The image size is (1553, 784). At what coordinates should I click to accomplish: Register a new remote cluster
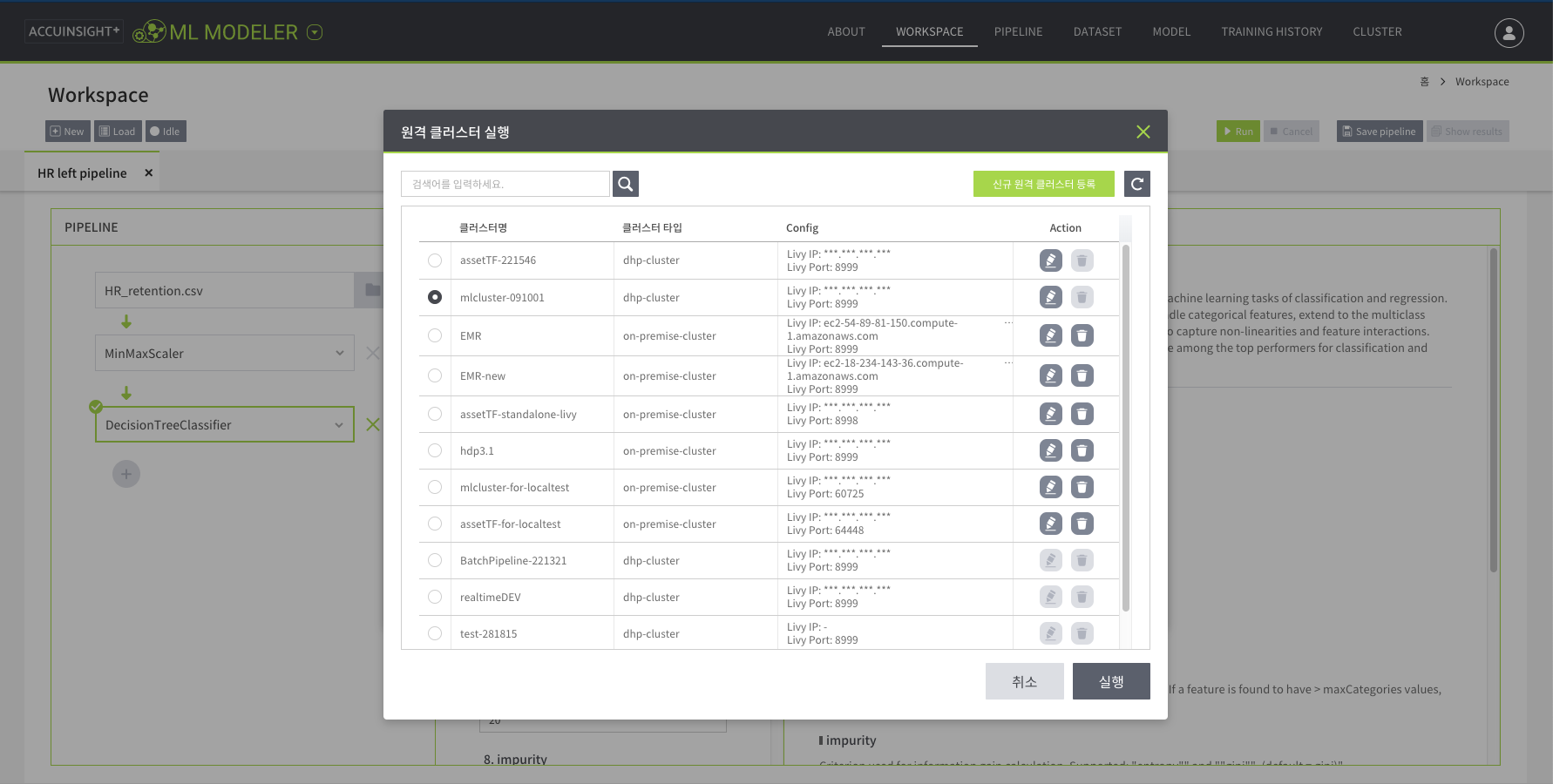pos(1044,184)
